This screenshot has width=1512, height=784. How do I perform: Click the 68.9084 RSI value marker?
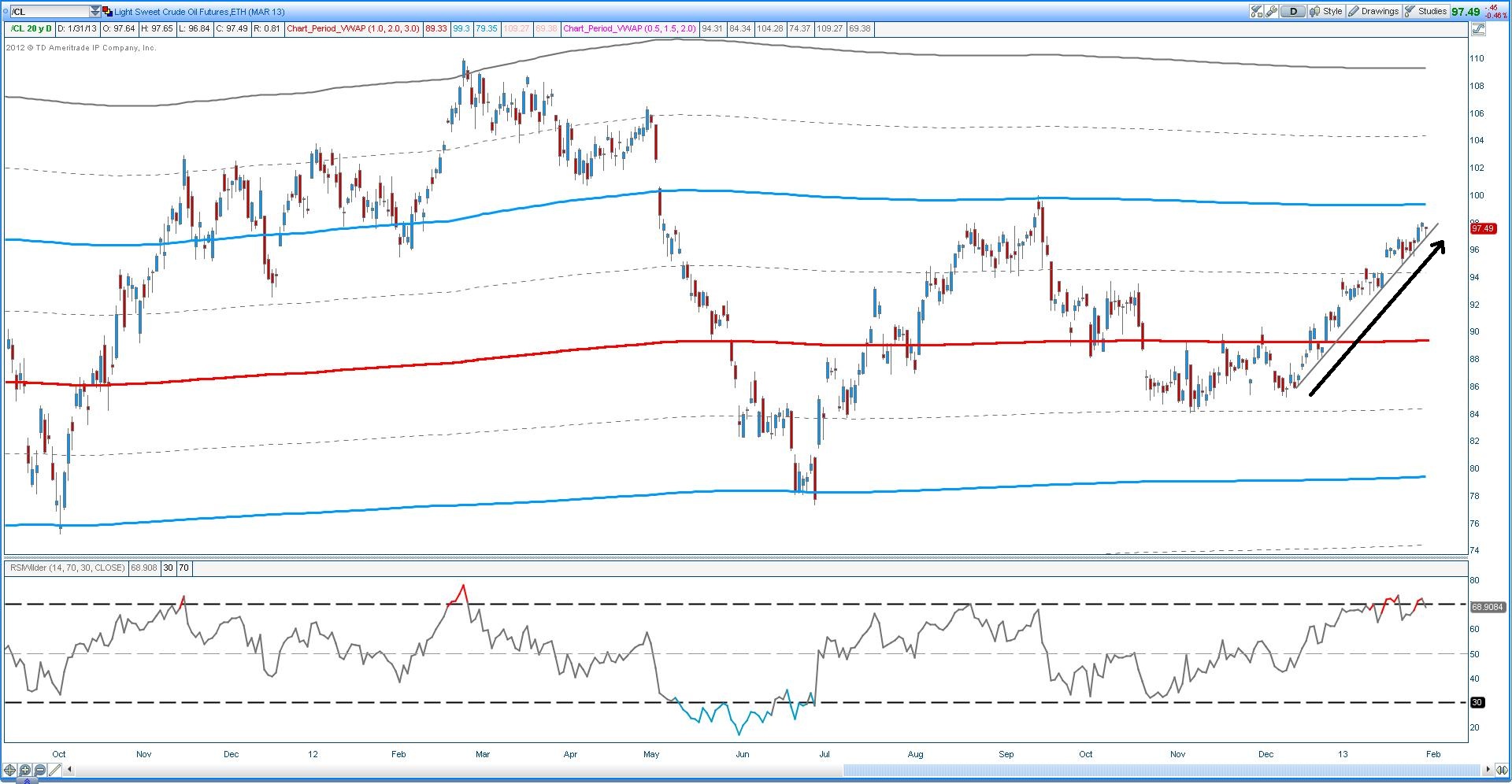1487,607
